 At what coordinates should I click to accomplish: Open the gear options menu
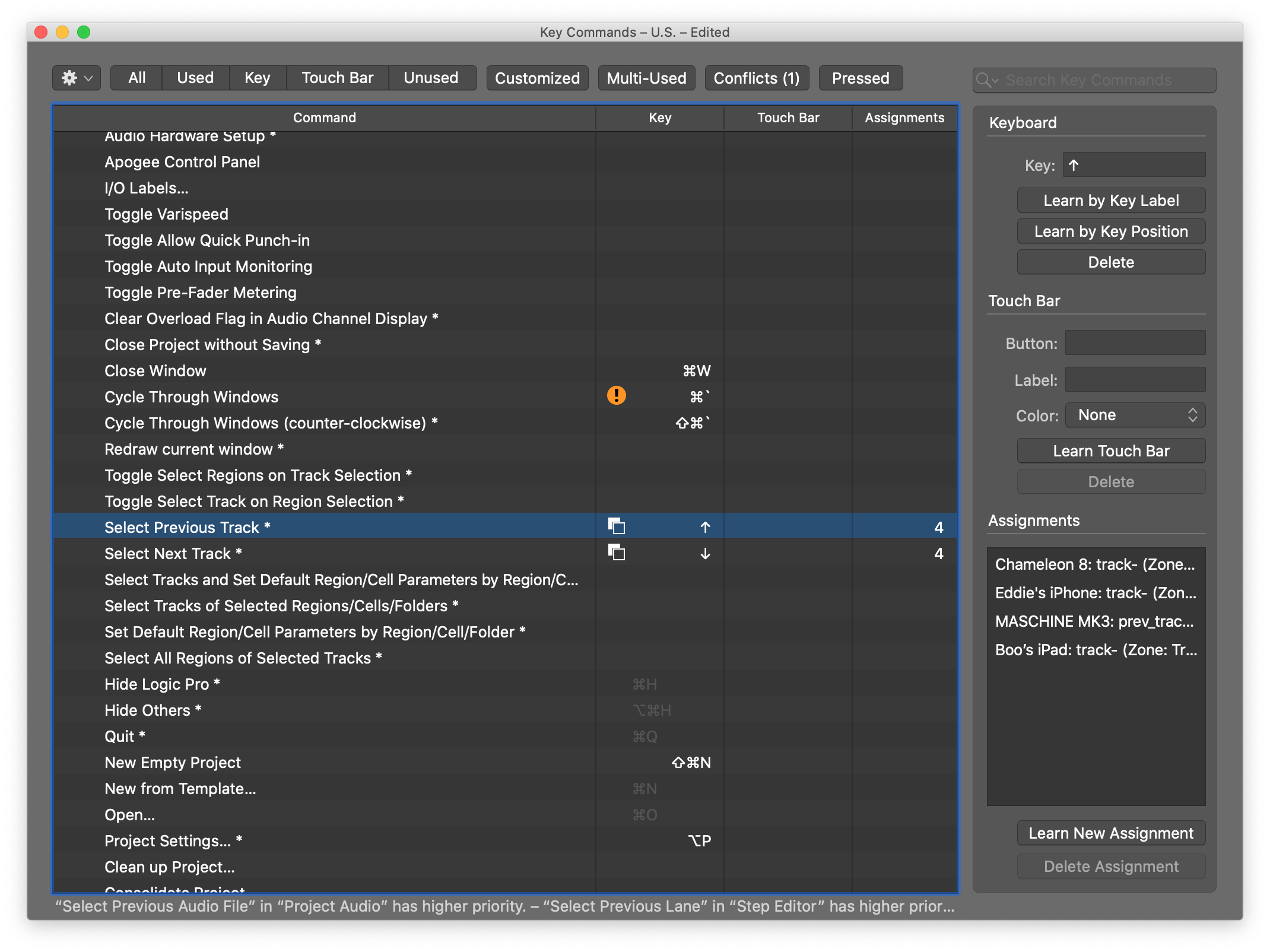[x=77, y=78]
